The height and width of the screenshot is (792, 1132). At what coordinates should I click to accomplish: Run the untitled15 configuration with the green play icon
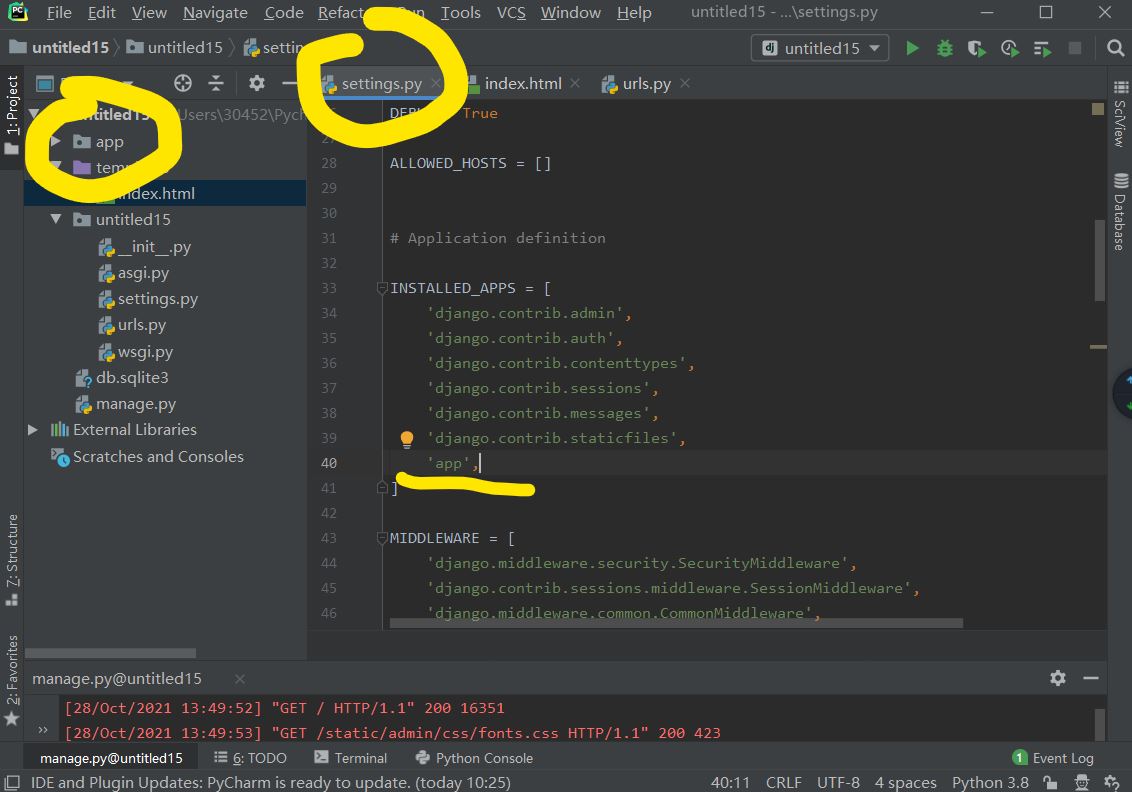tap(912, 48)
